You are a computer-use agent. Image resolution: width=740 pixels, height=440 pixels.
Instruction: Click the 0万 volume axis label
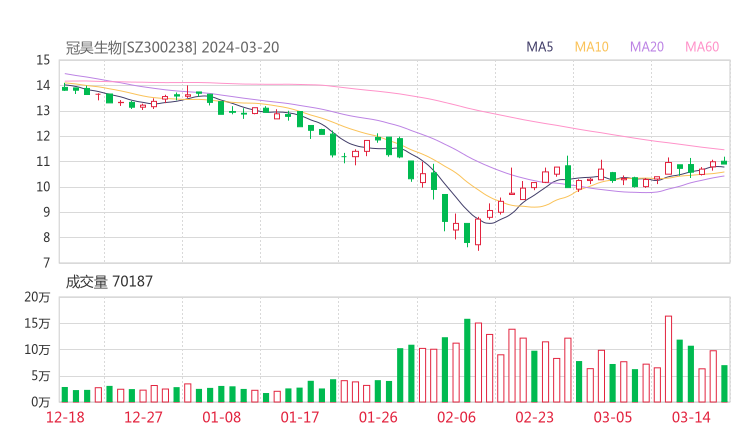(x=41, y=402)
